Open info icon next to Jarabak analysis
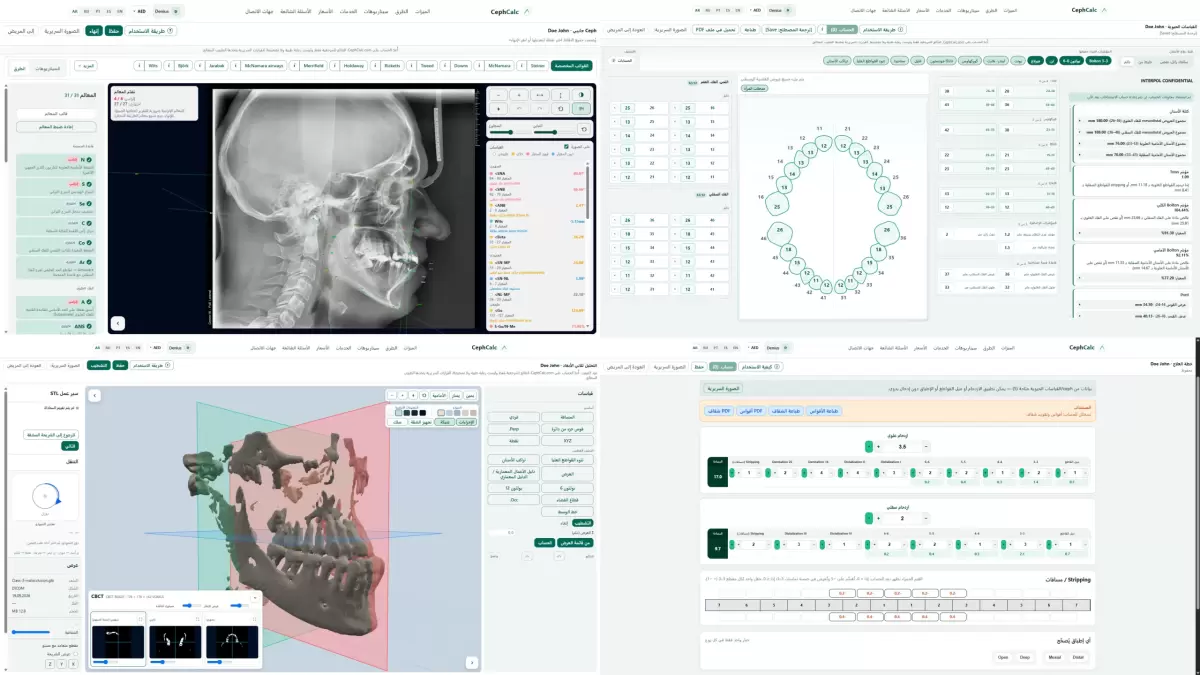 pos(199,66)
